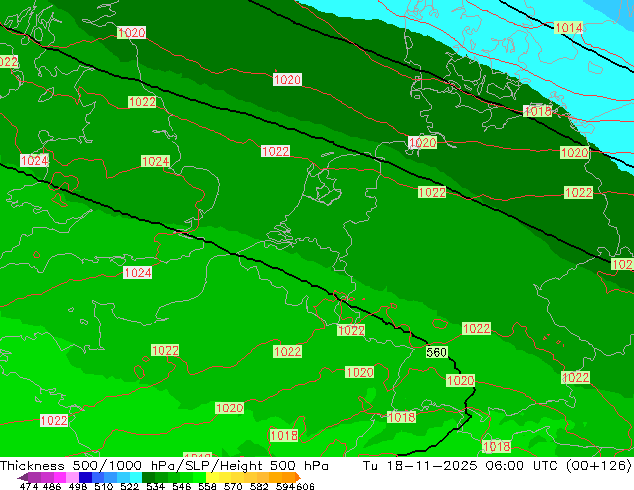Click the legend value 606

pyautogui.click(x=305, y=486)
